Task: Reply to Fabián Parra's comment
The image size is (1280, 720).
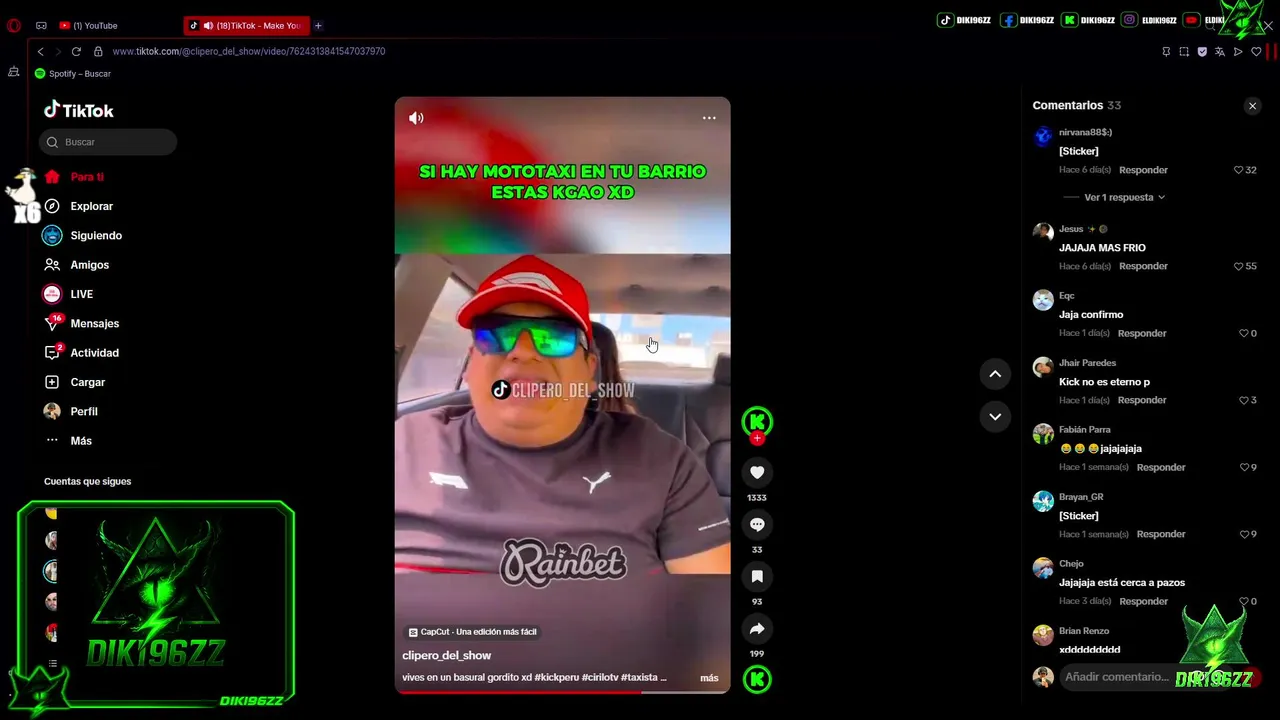Action: tap(1161, 467)
